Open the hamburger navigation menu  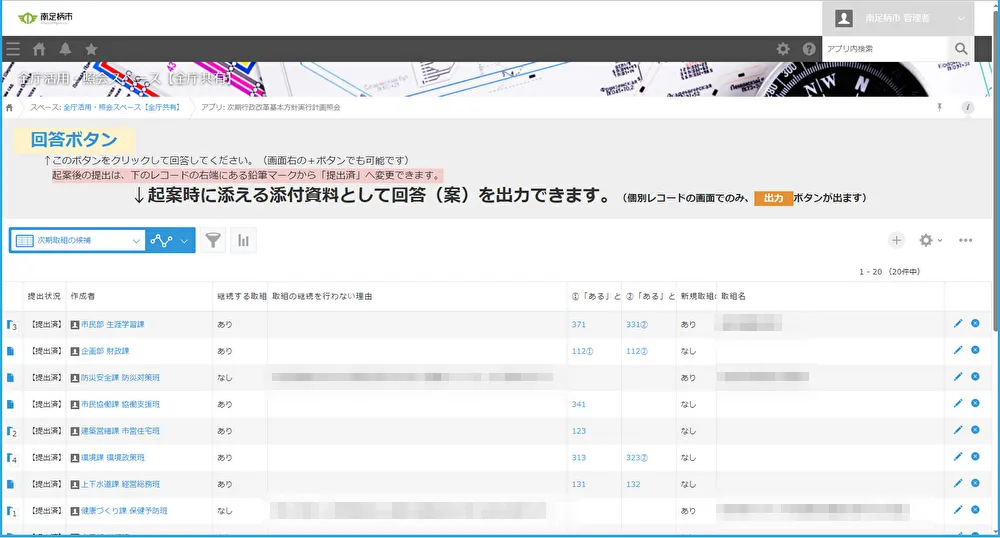(x=13, y=49)
